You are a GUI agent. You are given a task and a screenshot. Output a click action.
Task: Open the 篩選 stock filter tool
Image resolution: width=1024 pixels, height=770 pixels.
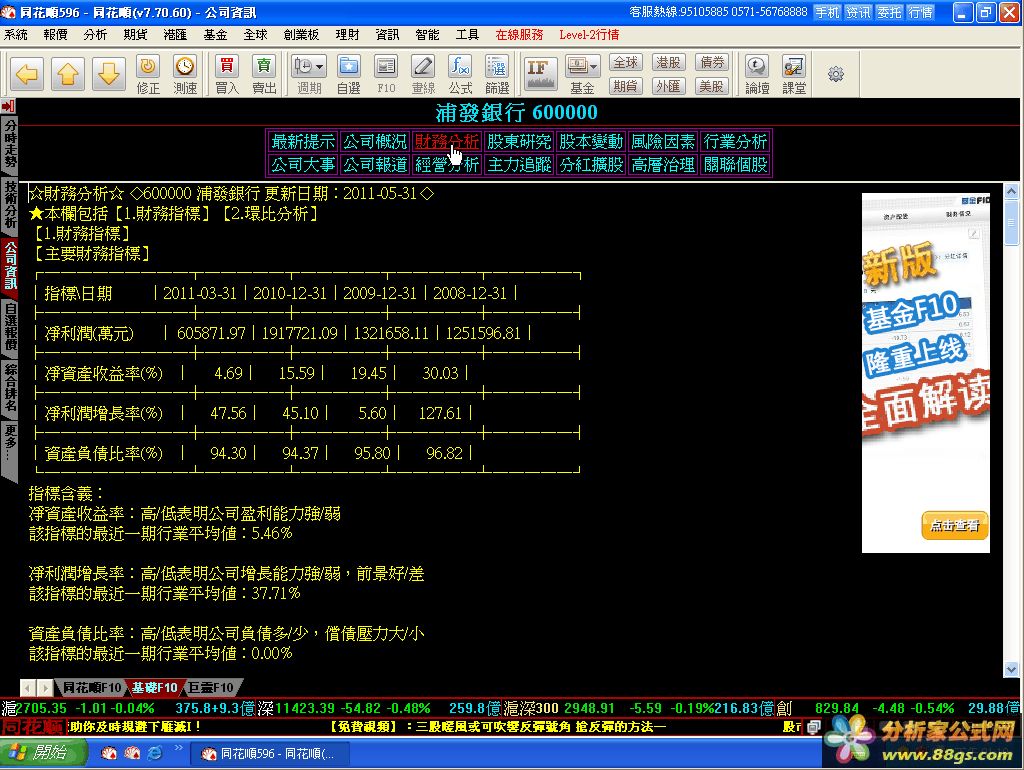point(497,74)
